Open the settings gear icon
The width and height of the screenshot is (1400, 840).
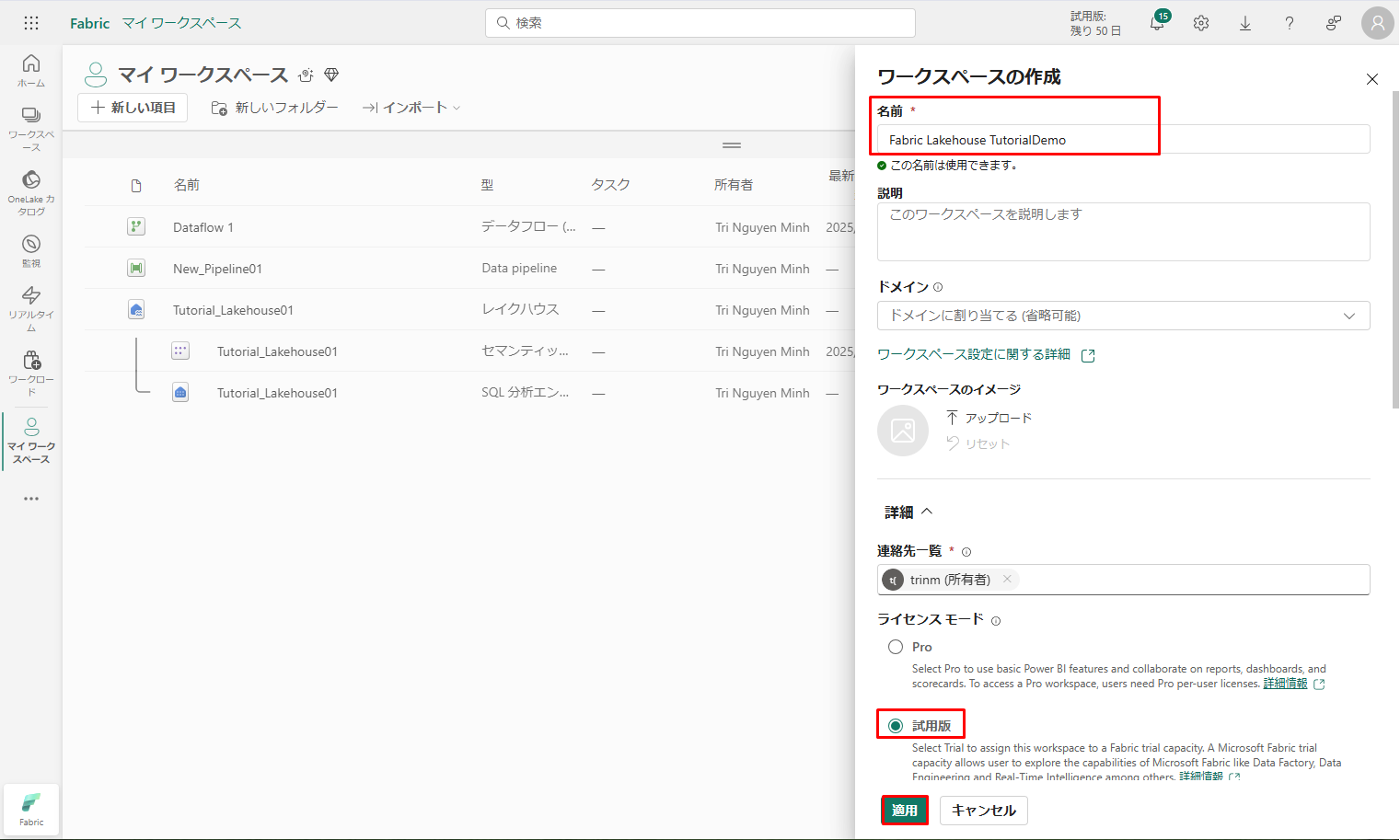tap(1201, 23)
